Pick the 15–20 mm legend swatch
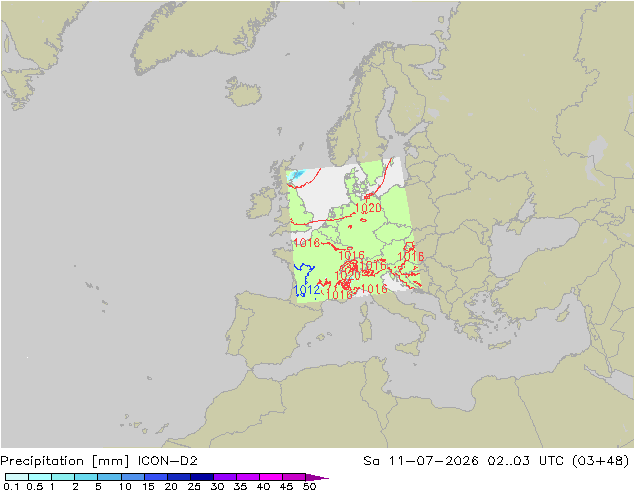 155,477
